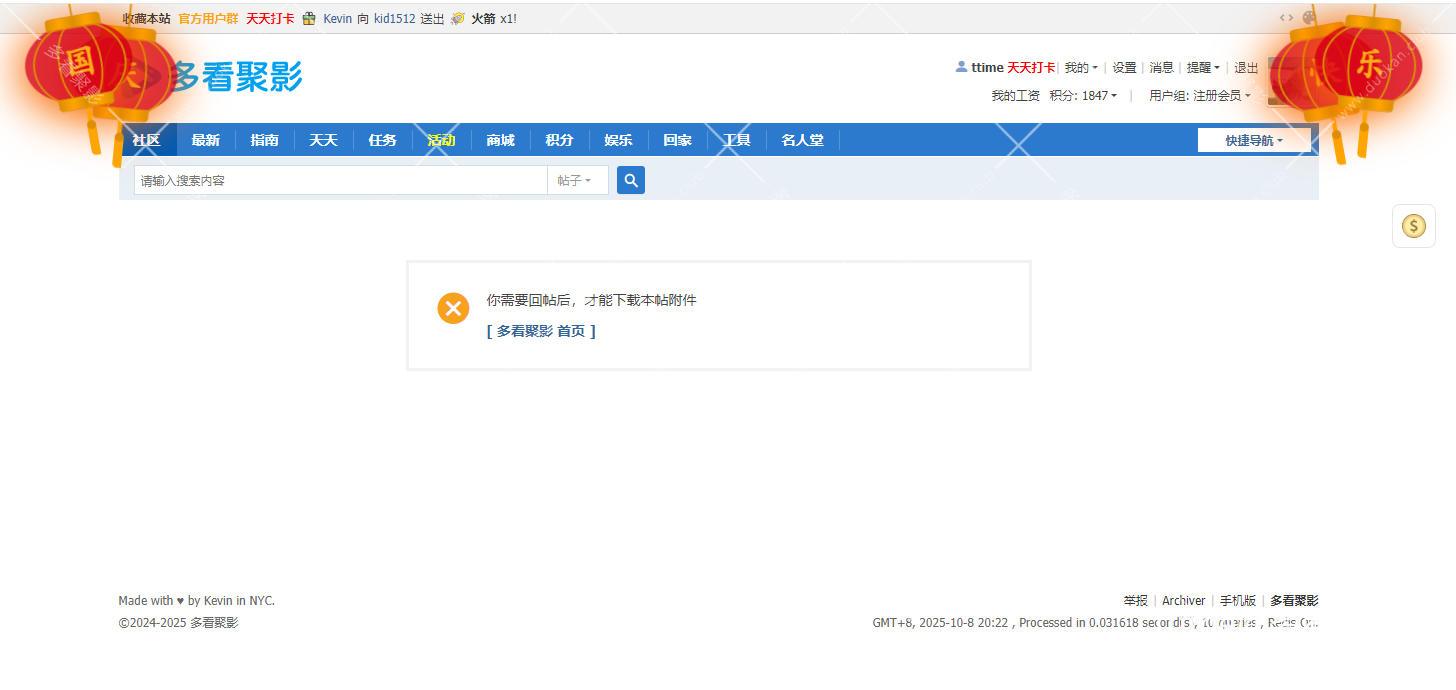
Task: Expand the 提醒 notifications dropdown
Action: tap(1202, 68)
